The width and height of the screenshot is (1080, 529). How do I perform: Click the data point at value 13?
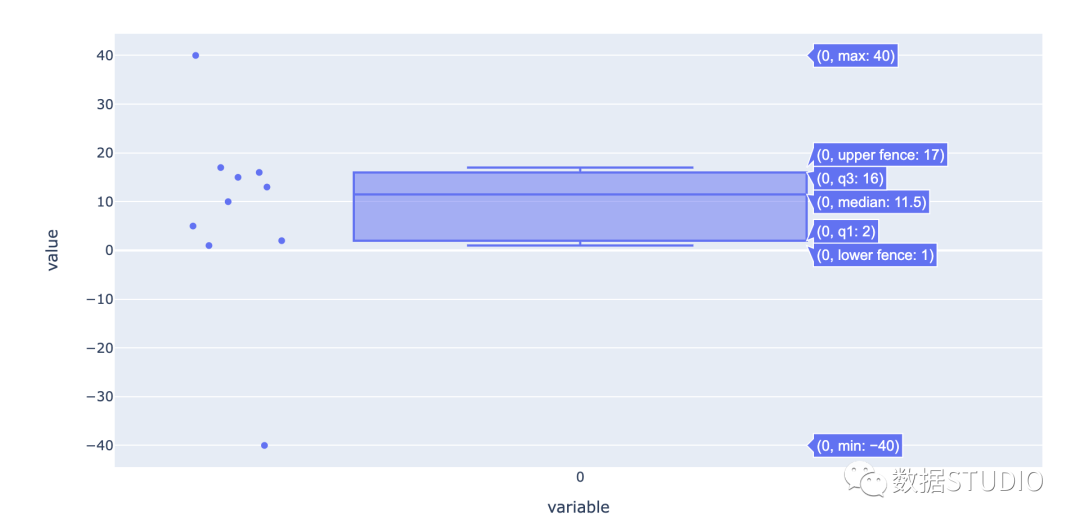point(267,187)
